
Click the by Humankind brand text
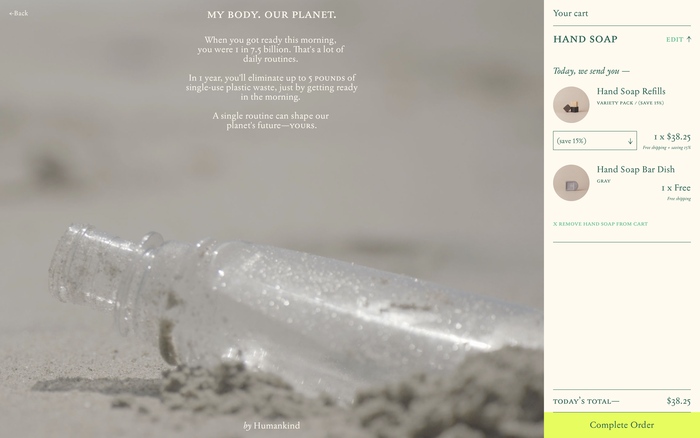click(271, 425)
